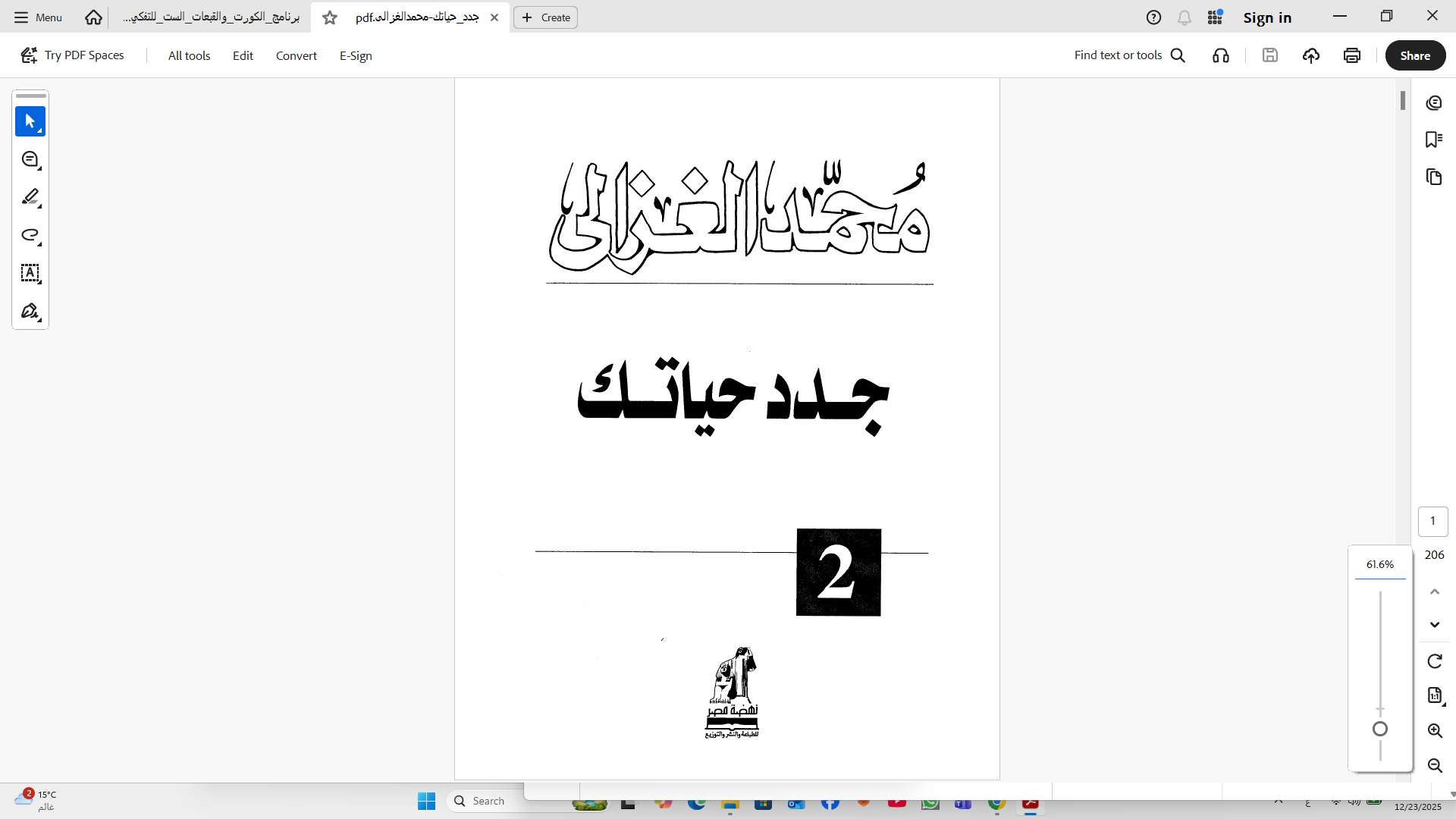1456x819 pixels.
Task: Click the total page count 206
Action: click(x=1434, y=555)
